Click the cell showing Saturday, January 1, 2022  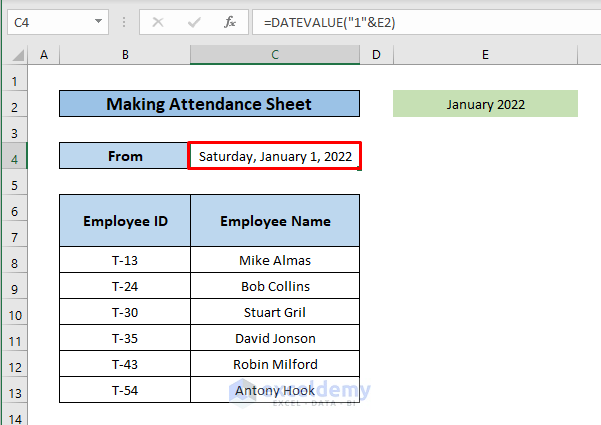(x=275, y=156)
